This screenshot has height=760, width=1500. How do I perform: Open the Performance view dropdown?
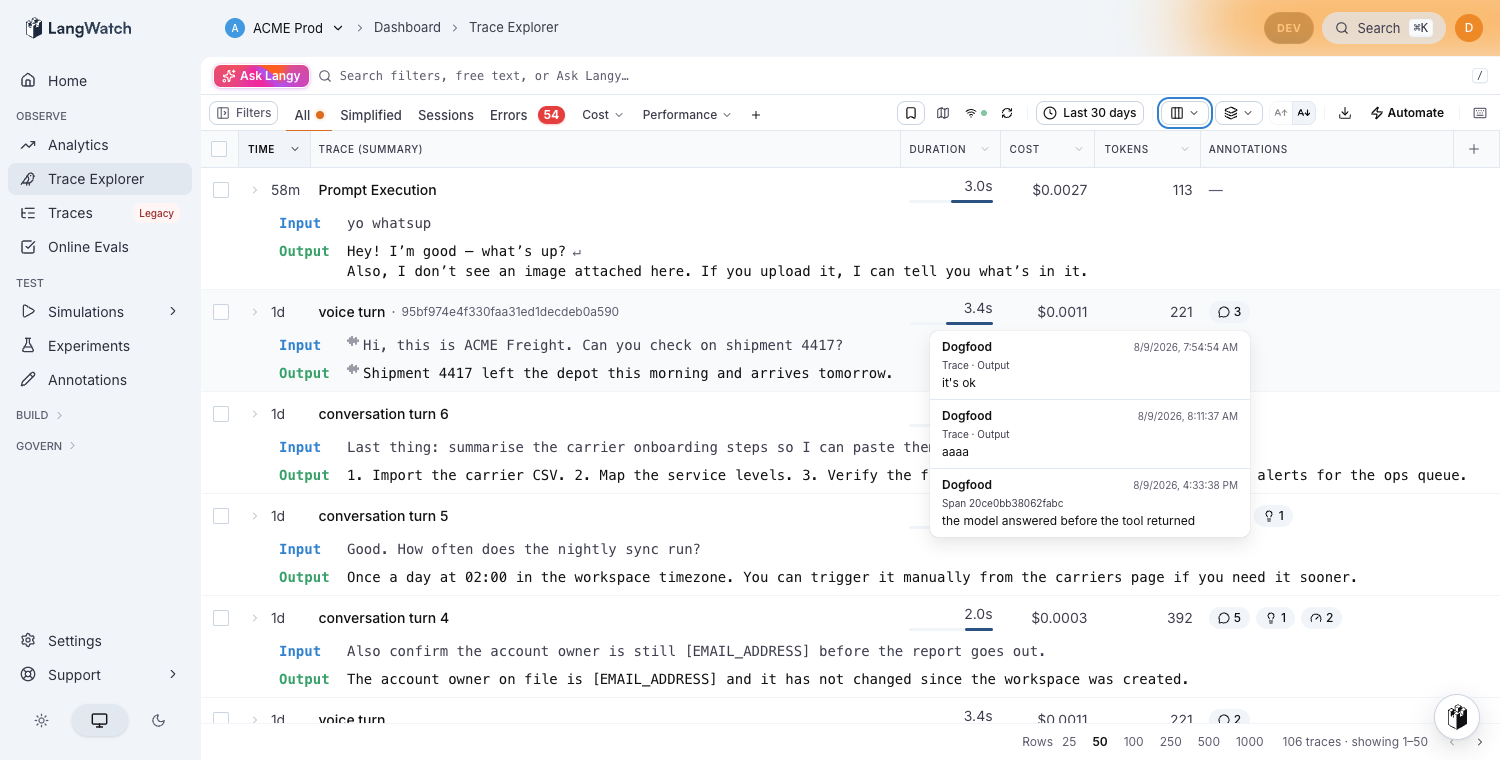coord(687,115)
